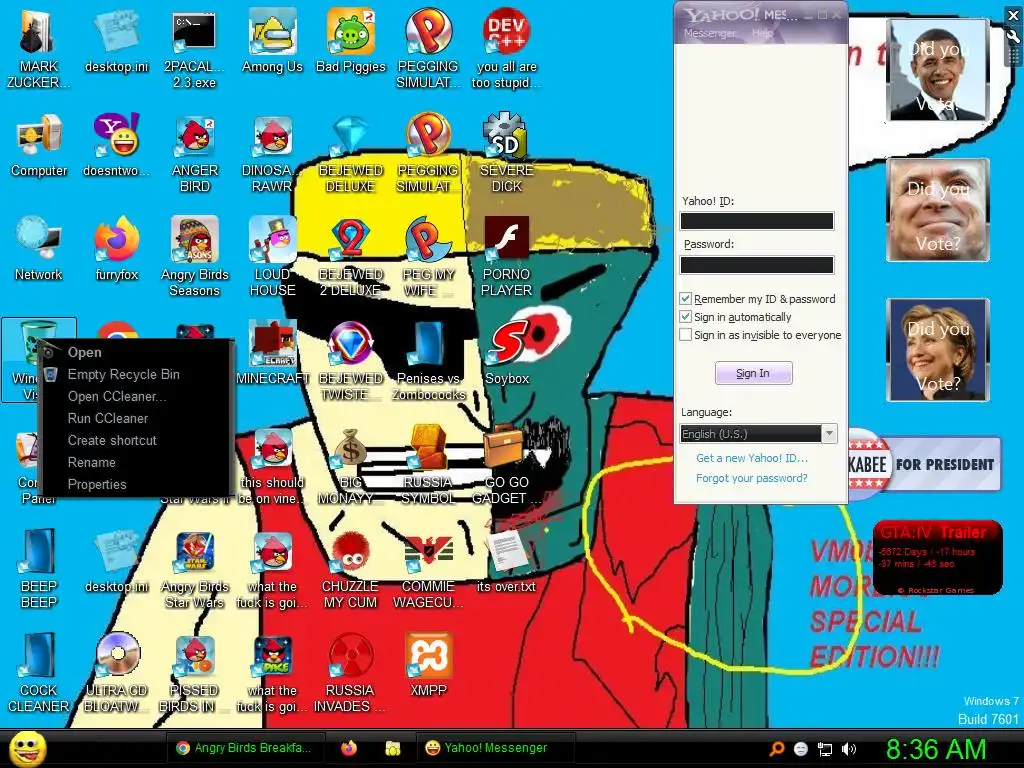The height and width of the screenshot is (768, 1024).
Task: Open the Among Us desktop shortcut
Action: pyautogui.click(x=272, y=41)
